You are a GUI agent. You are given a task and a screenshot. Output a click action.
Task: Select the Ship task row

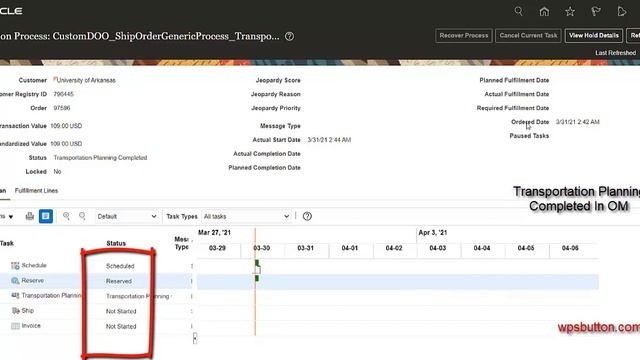point(96,311)
